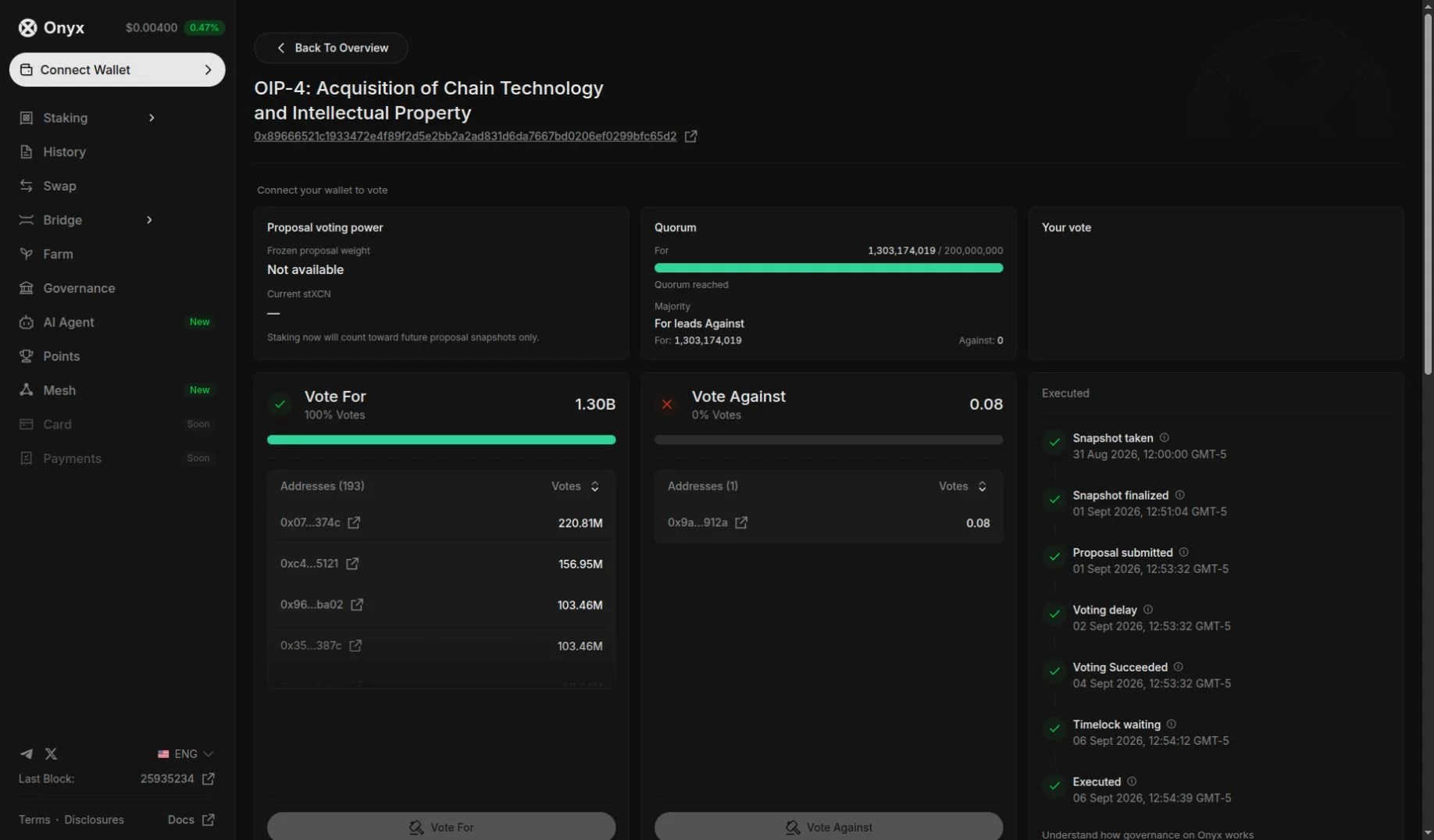Open explorer link icon for 0x96...ba02
Viewport: 1434px width, 840px height.
(357, 604)
